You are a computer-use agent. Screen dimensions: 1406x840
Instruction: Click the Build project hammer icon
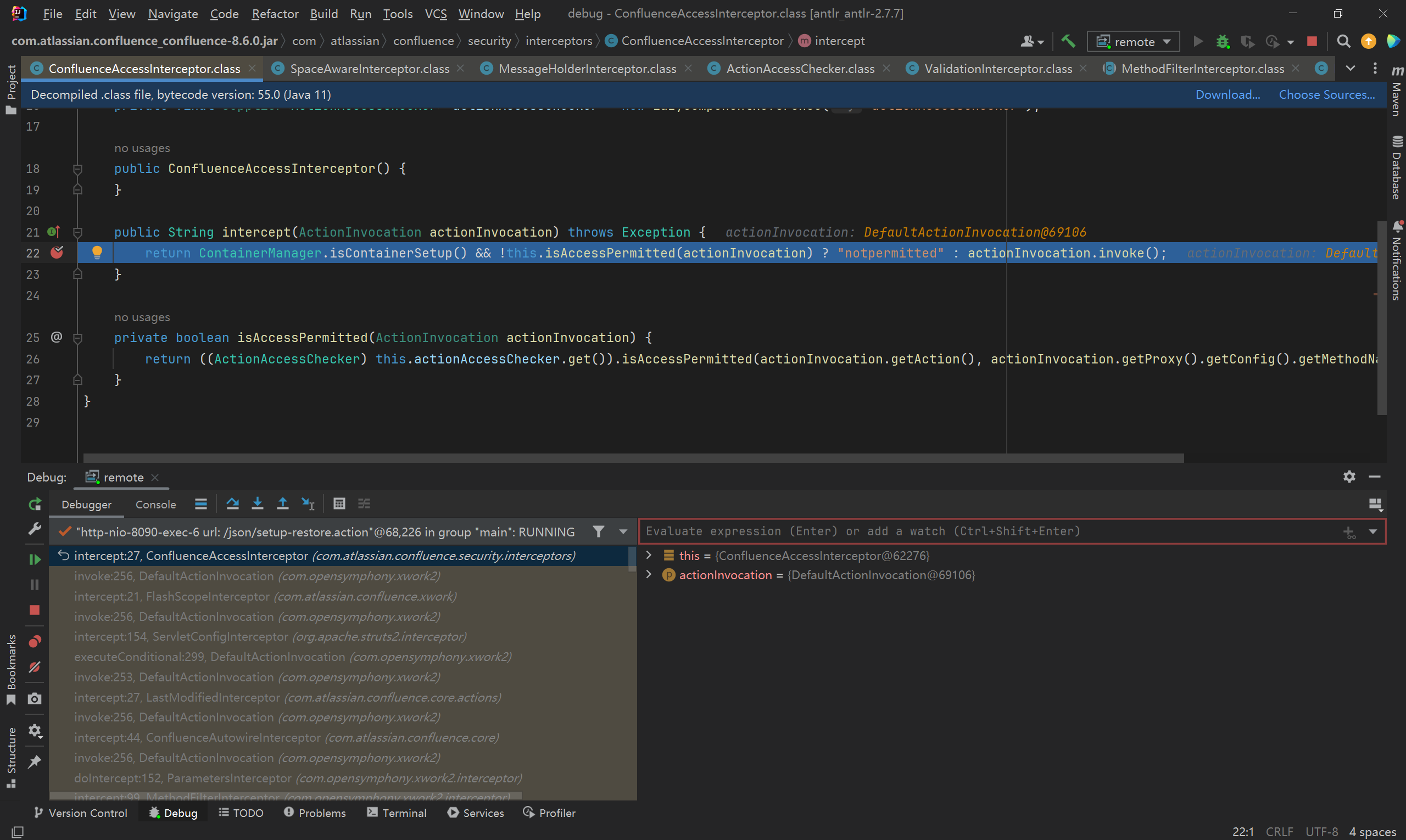point(1068,41)
